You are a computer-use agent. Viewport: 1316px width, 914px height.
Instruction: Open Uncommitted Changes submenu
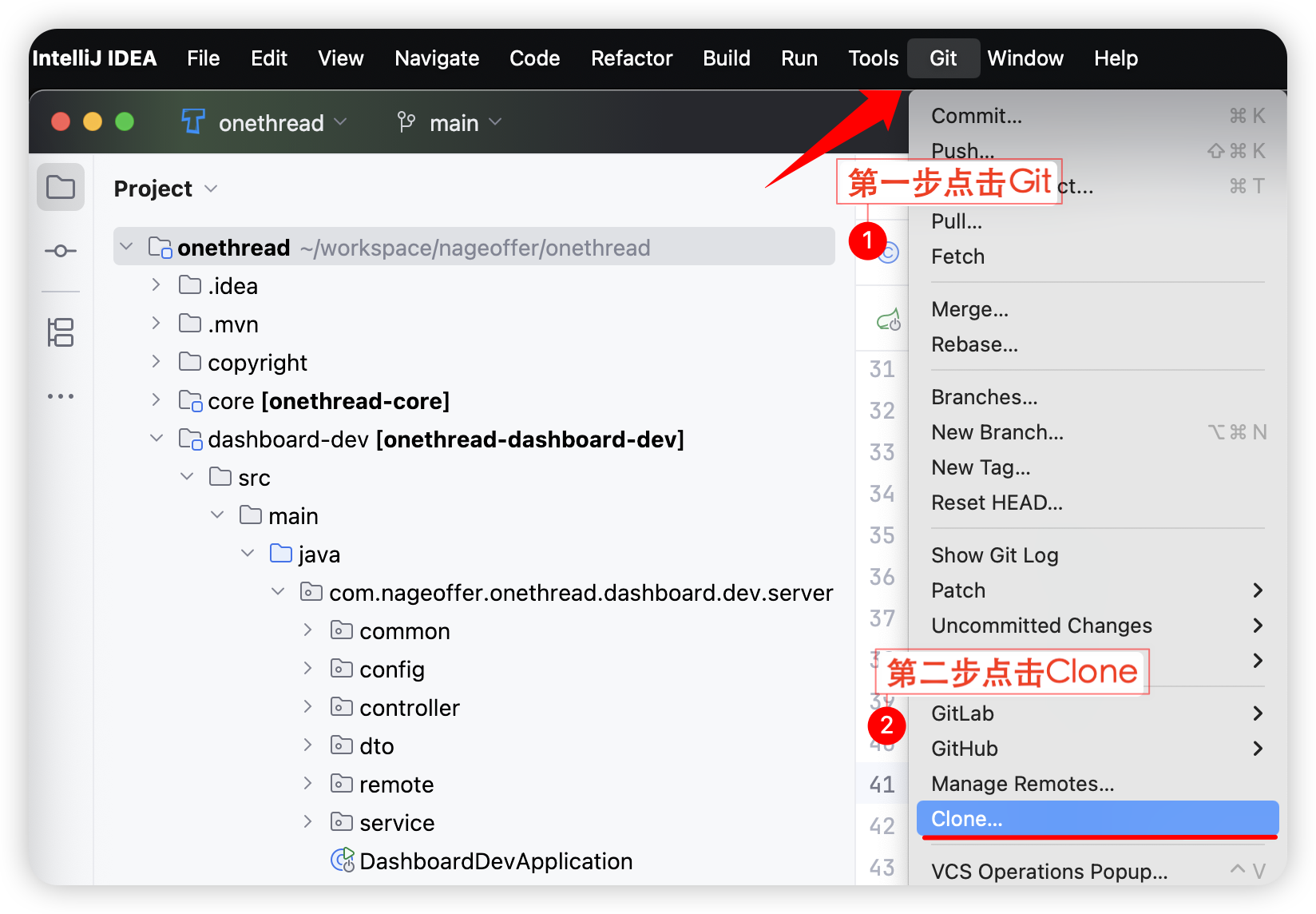1098,625
